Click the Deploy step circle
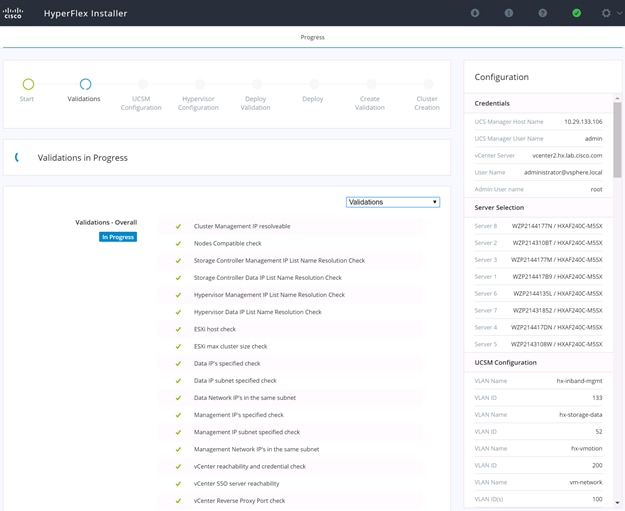The width and height of the screenshot is (625, 511). tap(314, 84)
